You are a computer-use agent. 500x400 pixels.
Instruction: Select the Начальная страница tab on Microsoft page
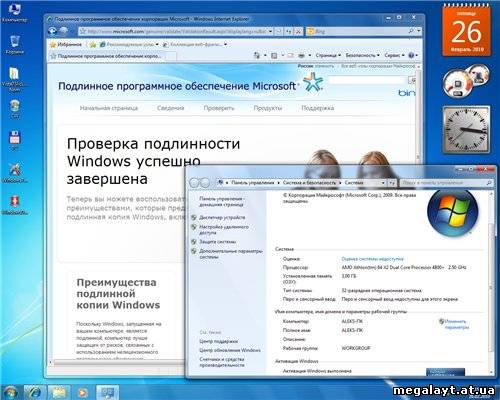click(x=109, y=108)
